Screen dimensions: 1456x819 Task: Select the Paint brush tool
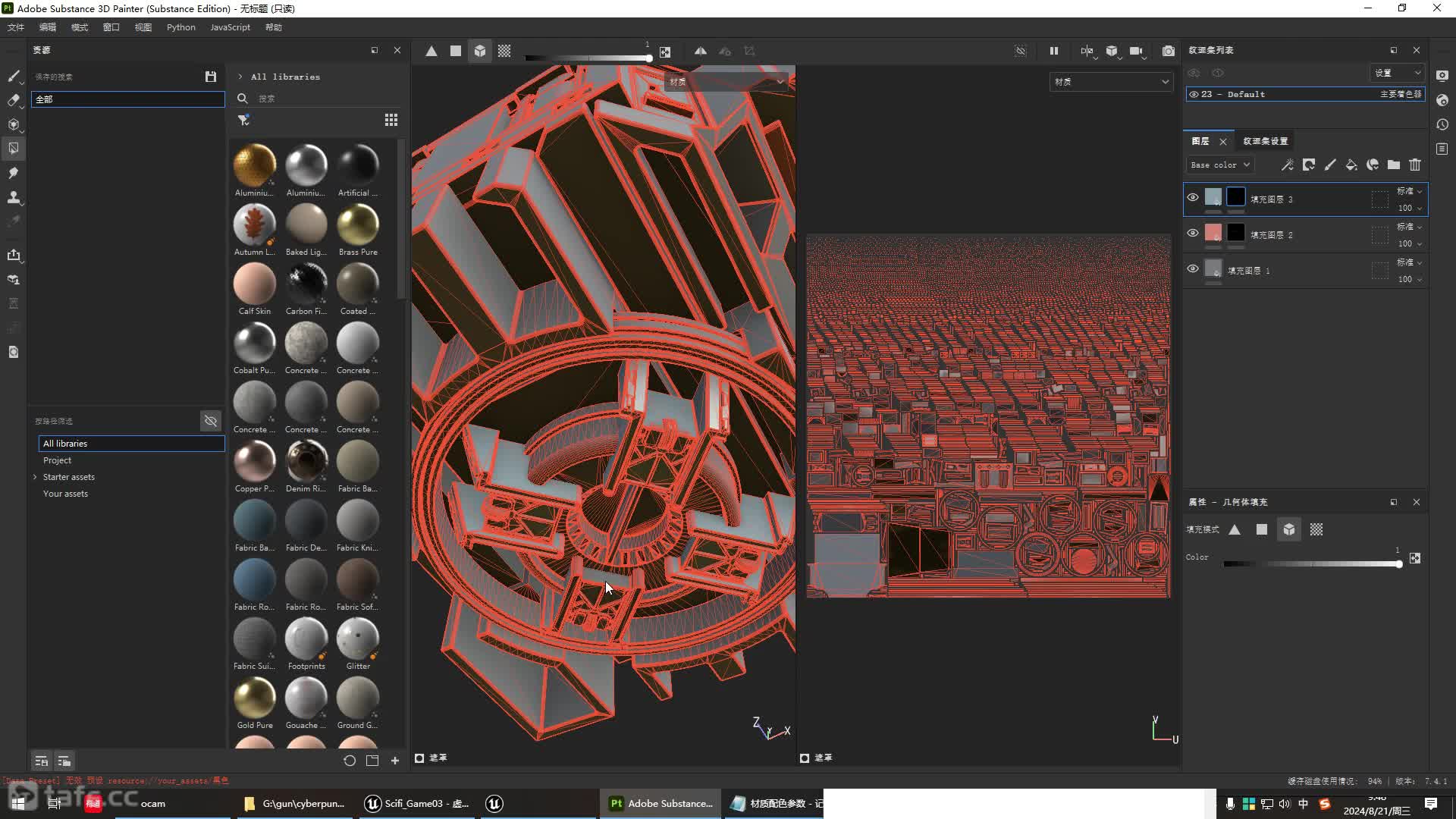(14, 76)
